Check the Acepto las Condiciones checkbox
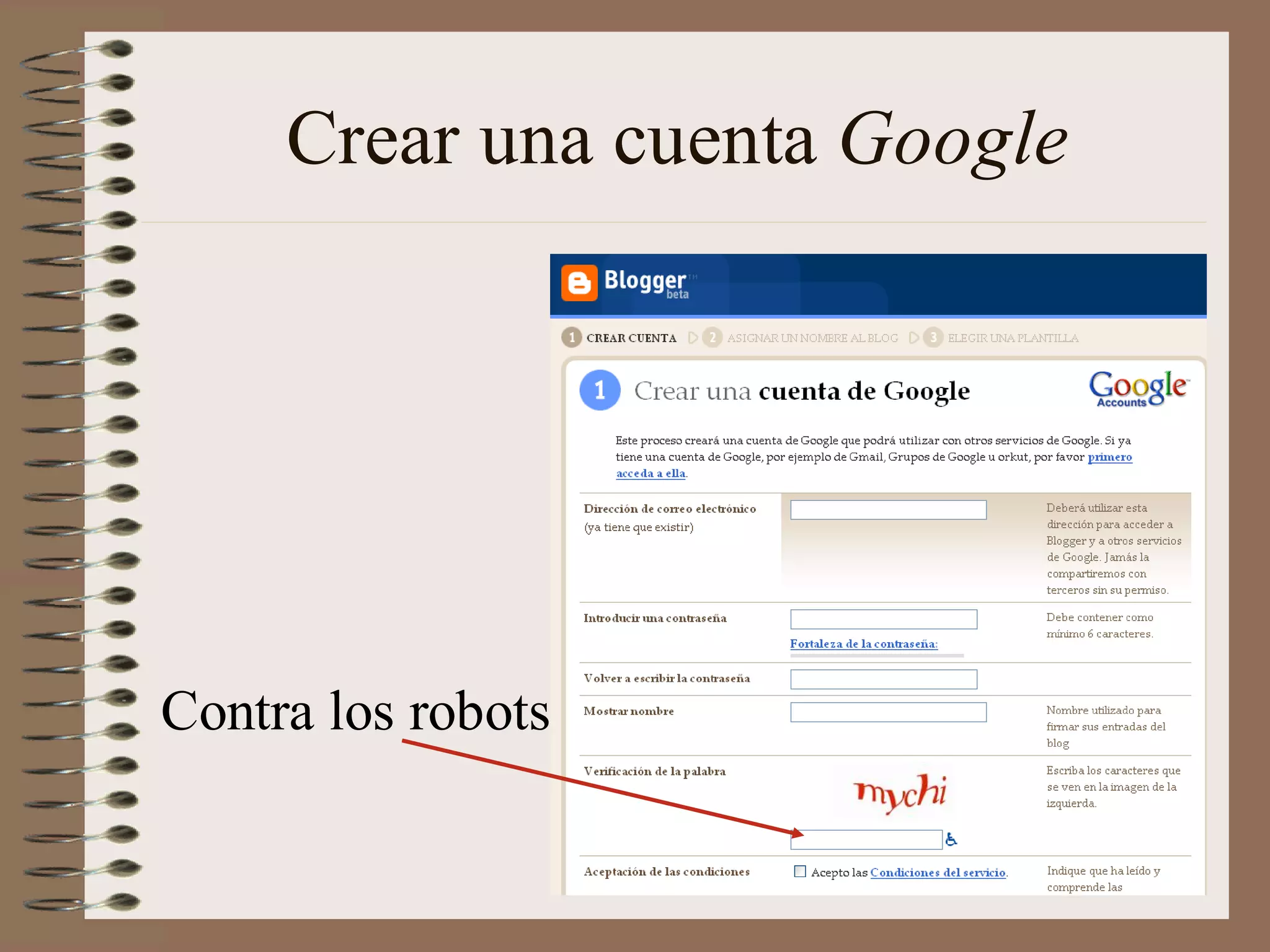Viewport: 1270px width, 952px height. point(800,871)
